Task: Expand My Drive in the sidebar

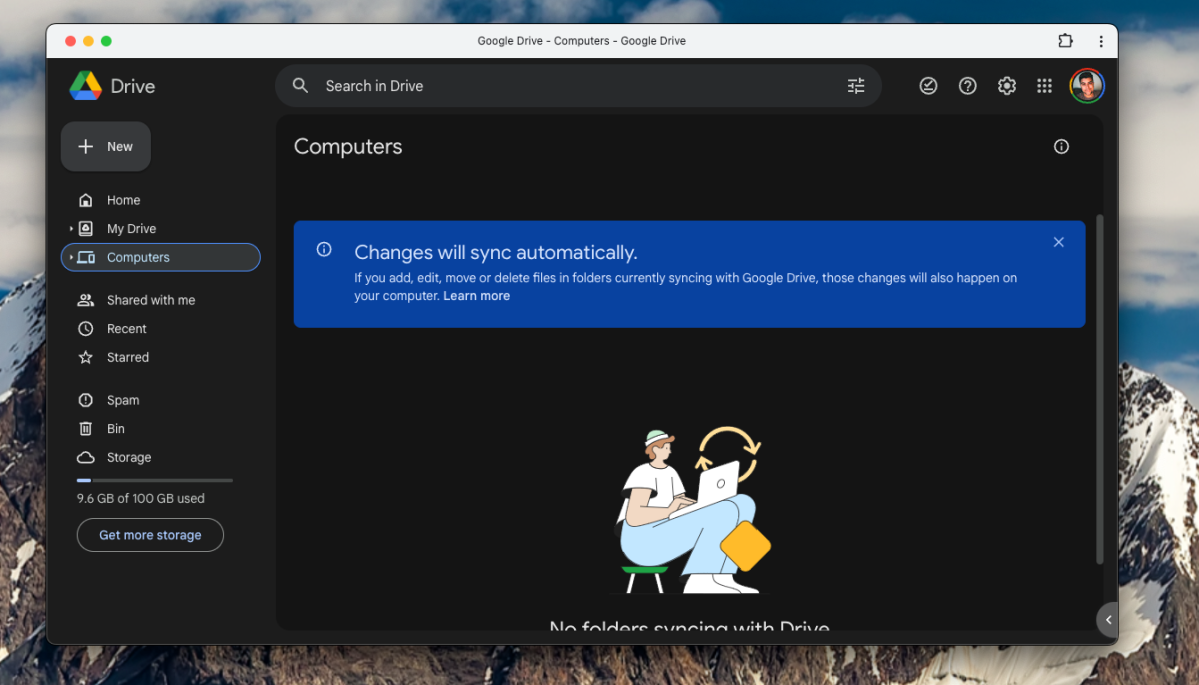Action: tap(69, 228)
